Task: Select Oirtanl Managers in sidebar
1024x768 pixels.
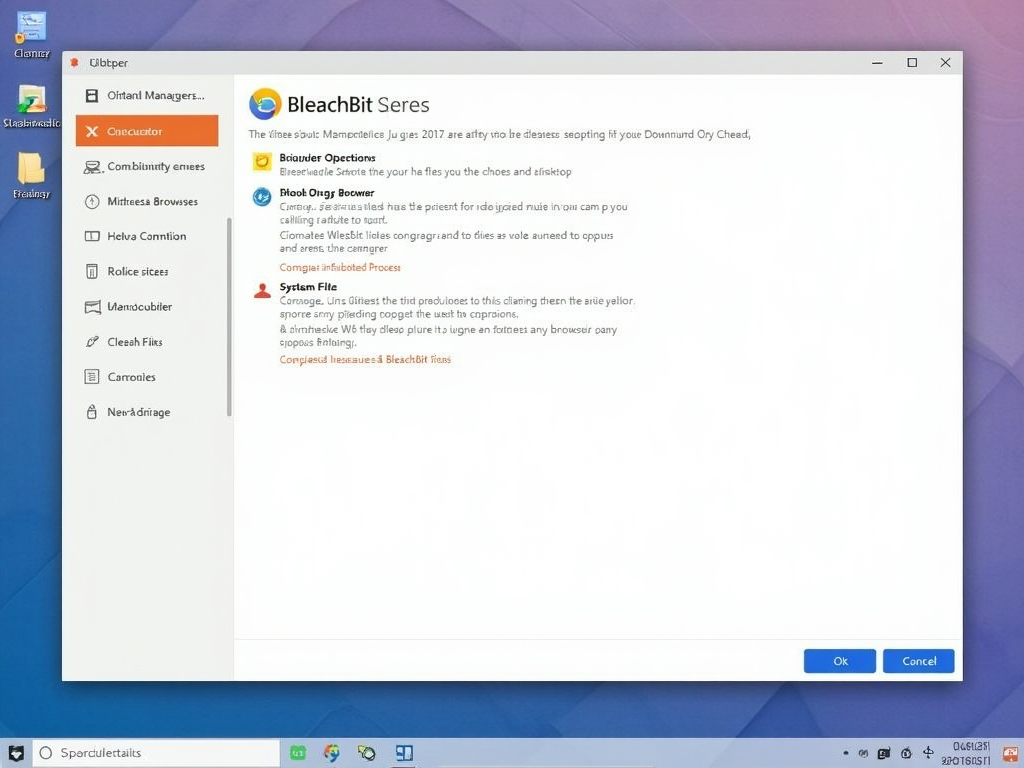Action: (147, 96)
